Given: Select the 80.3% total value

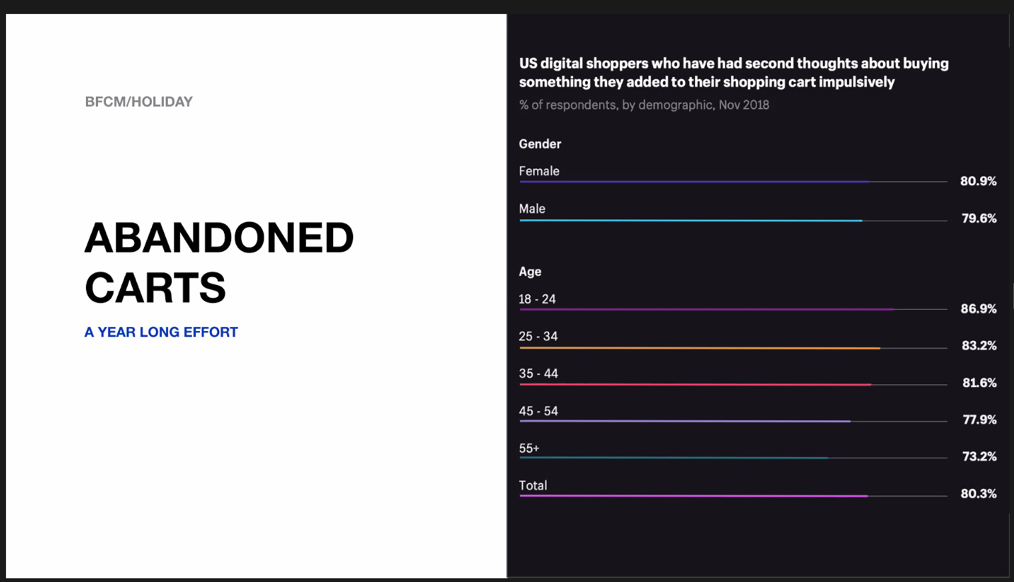Looking at the screenshot, I should 978,493.
